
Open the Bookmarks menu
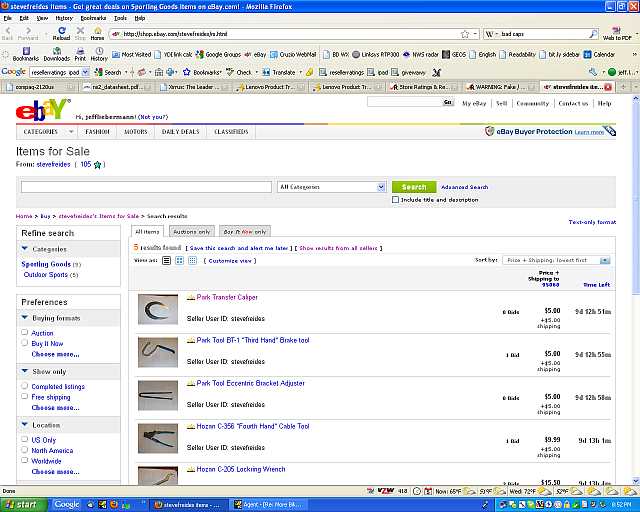92,18
